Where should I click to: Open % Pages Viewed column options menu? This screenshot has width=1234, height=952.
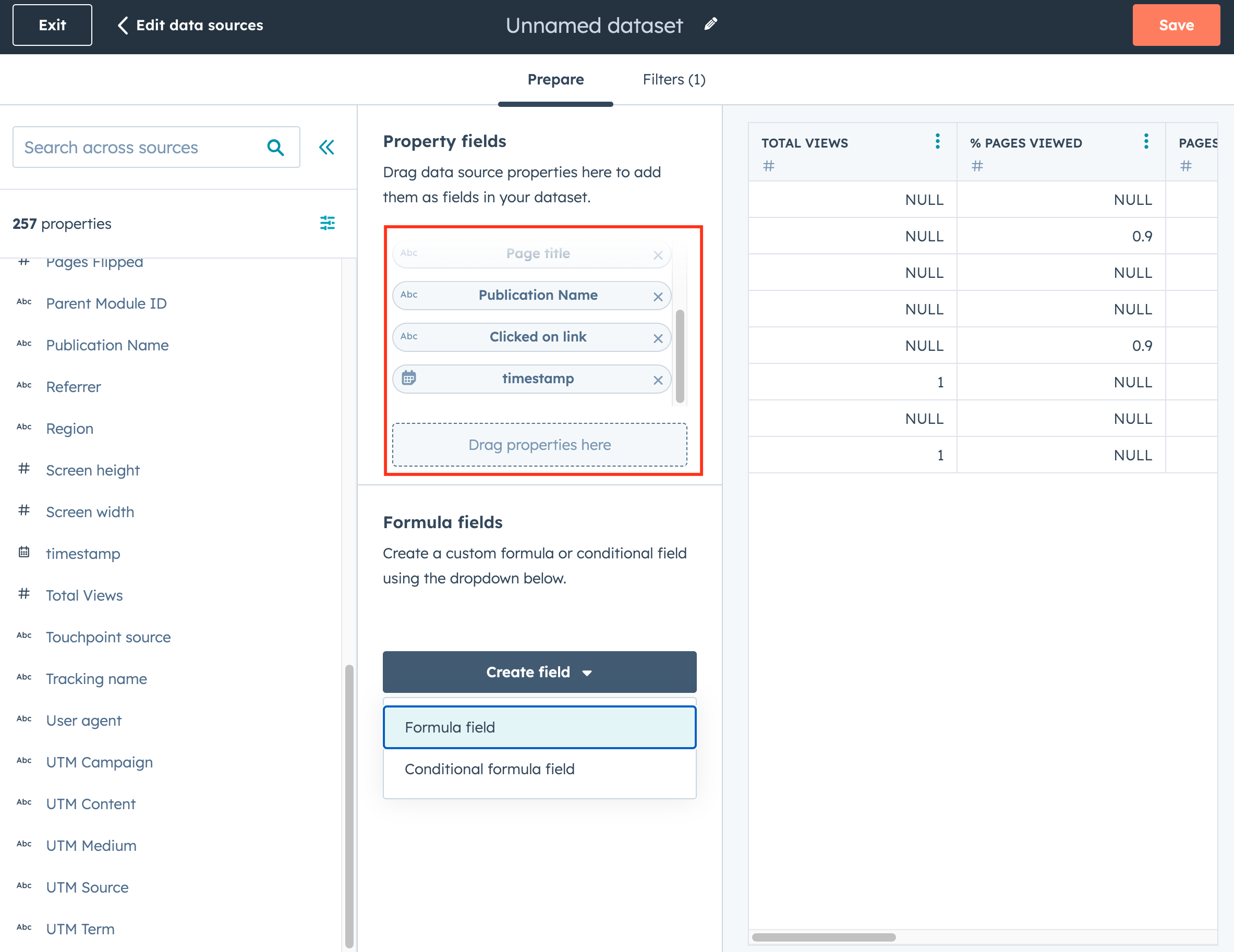tap(1146, 141)
